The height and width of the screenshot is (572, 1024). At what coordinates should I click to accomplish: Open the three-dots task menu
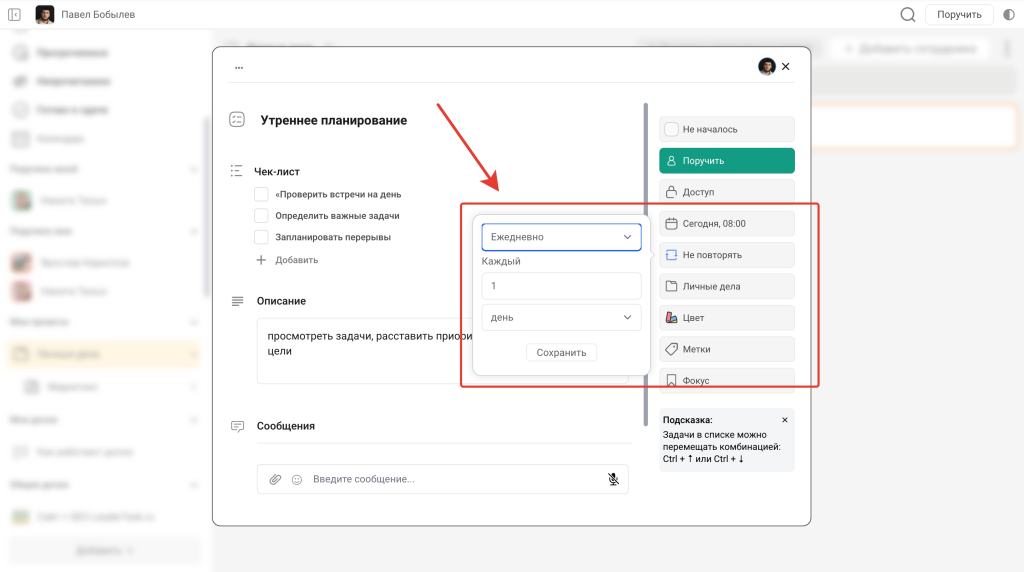click(x=238, y=68)
